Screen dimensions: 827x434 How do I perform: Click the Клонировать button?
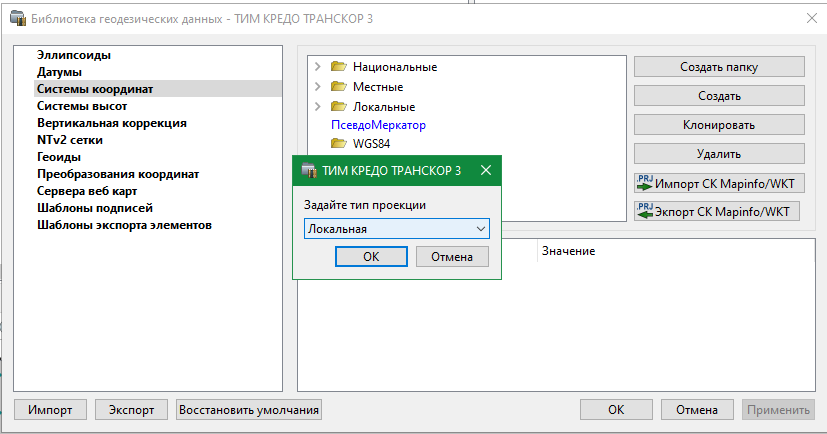tap(719, 125)
